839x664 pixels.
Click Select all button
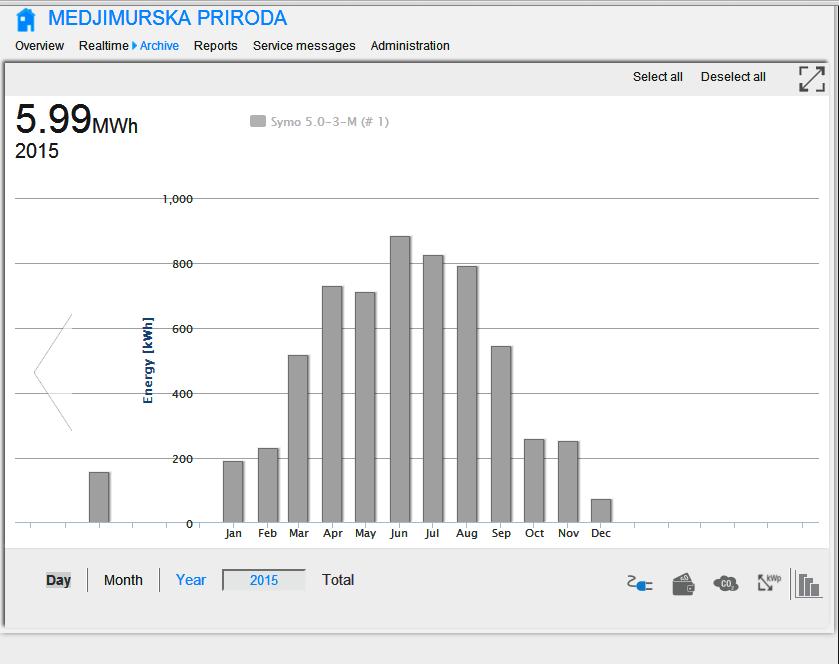657,77
